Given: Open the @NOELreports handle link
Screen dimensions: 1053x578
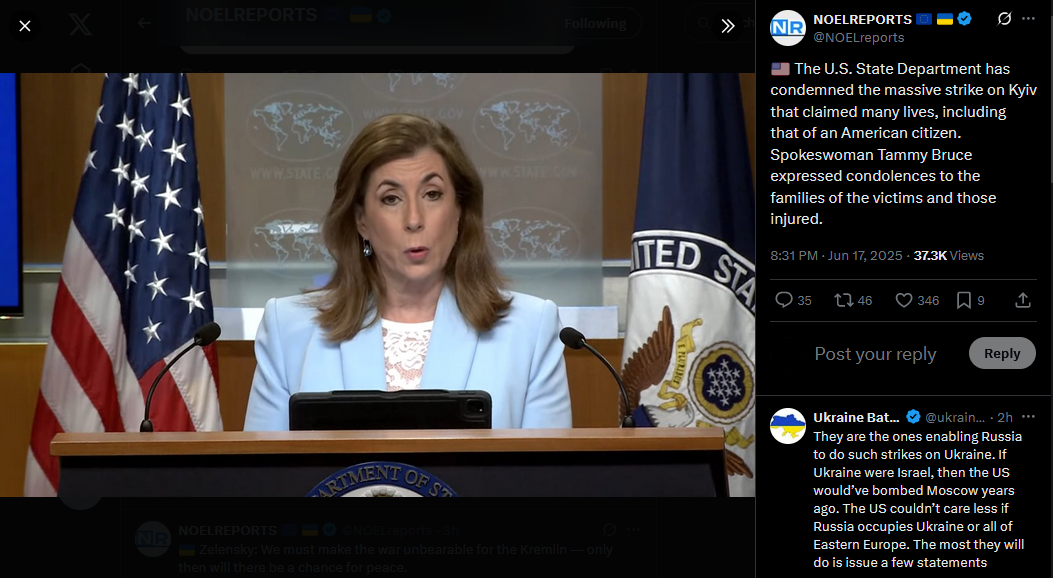Looking at the screenshot, I should (858, 38).
